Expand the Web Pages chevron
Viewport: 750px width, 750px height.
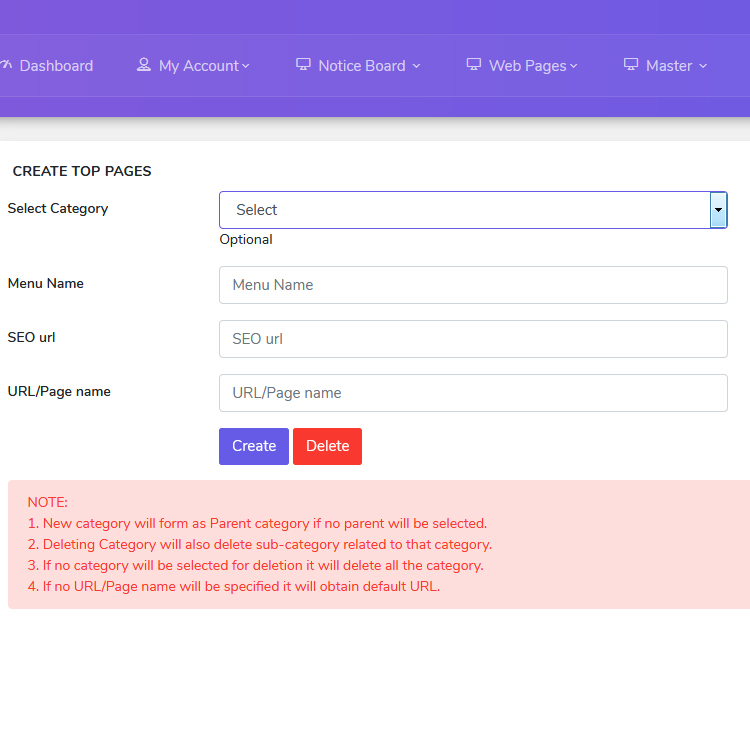(x=574, y=66)
